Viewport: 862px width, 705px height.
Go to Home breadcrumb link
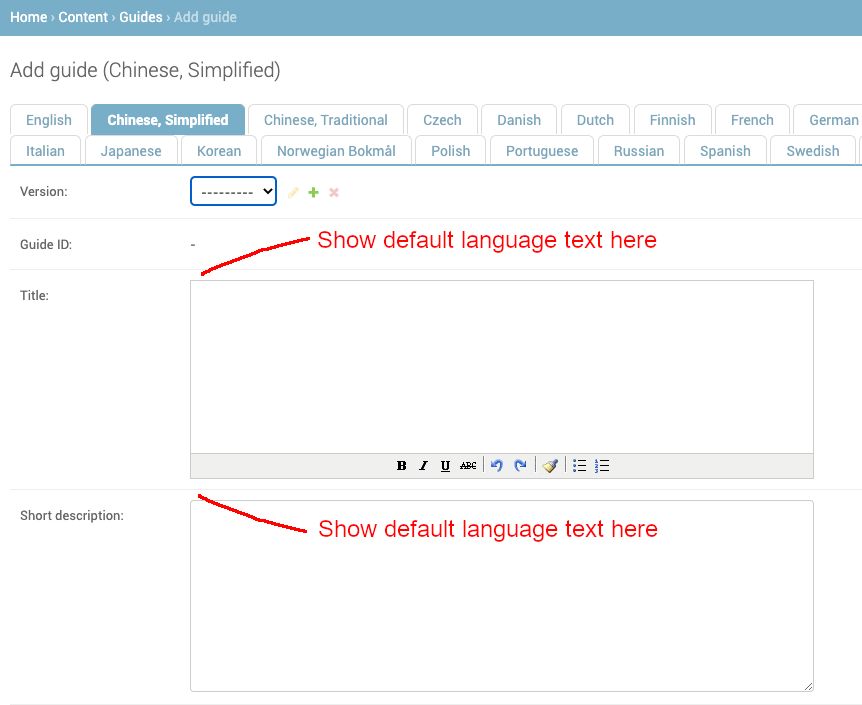click(x=29, y=17)
